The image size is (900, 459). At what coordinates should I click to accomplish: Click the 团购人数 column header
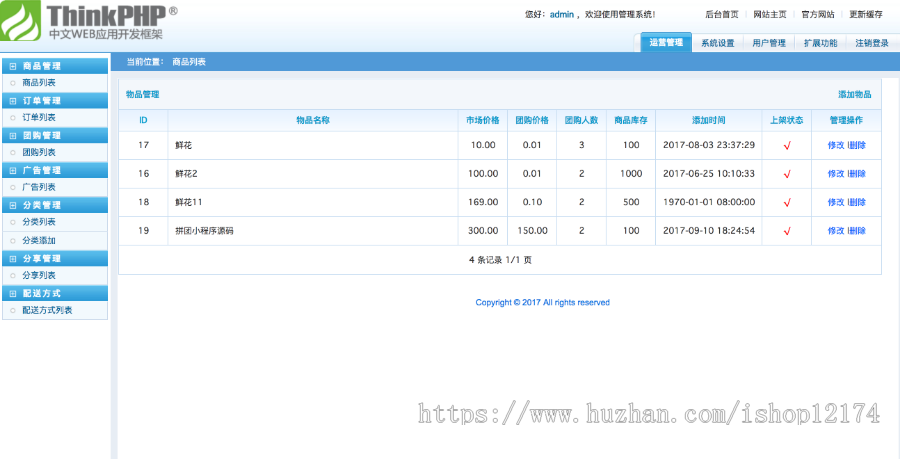[x=581, y=120]
